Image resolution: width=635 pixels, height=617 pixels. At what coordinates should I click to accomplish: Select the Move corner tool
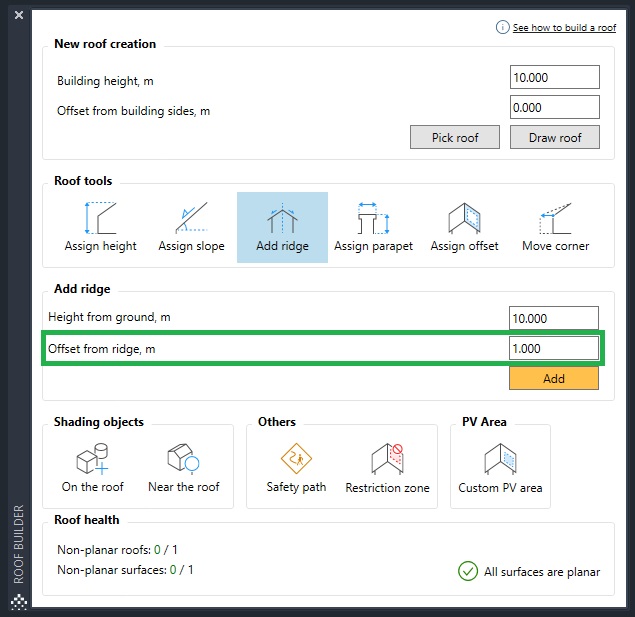pos(555,227)
